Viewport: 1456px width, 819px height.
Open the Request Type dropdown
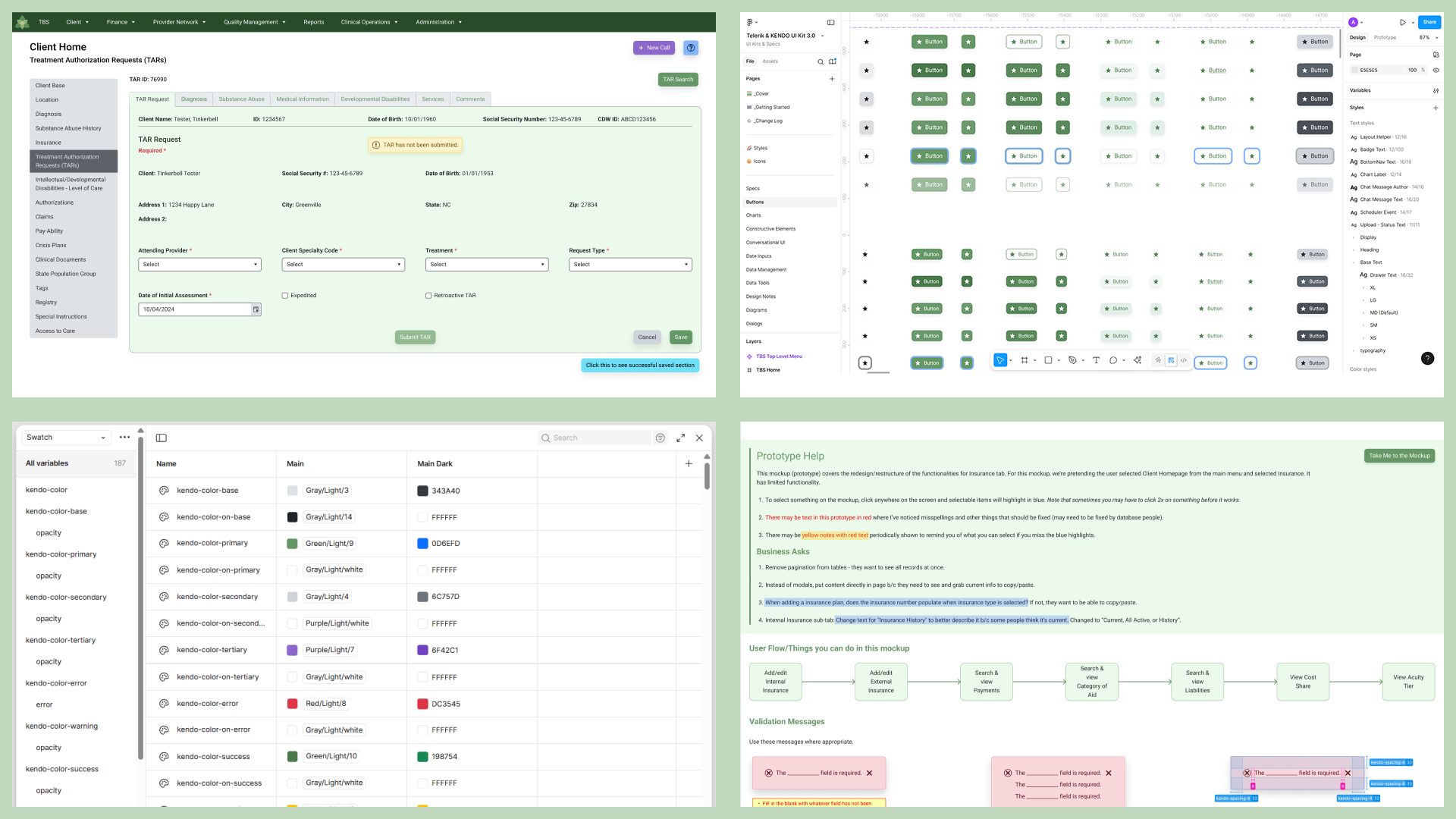pyautogui.click(x=630, y=265)
